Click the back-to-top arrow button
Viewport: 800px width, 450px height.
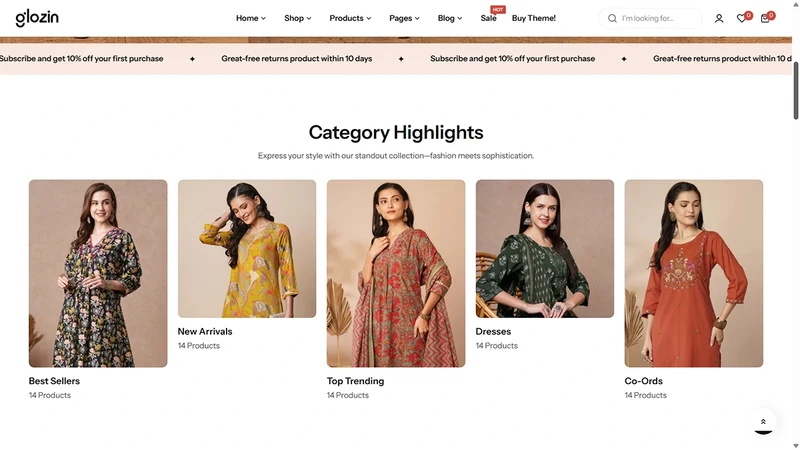tap(763, 422)
